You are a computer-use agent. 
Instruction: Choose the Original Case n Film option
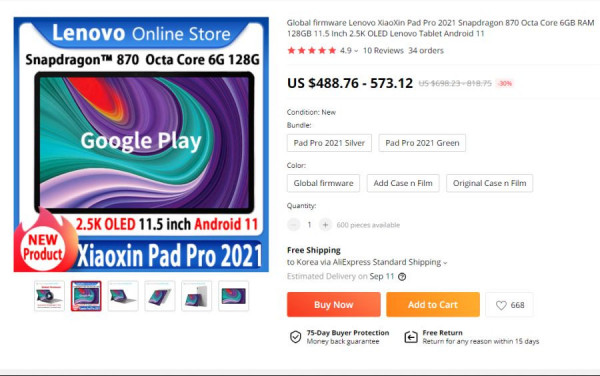(x=489, y=183)
